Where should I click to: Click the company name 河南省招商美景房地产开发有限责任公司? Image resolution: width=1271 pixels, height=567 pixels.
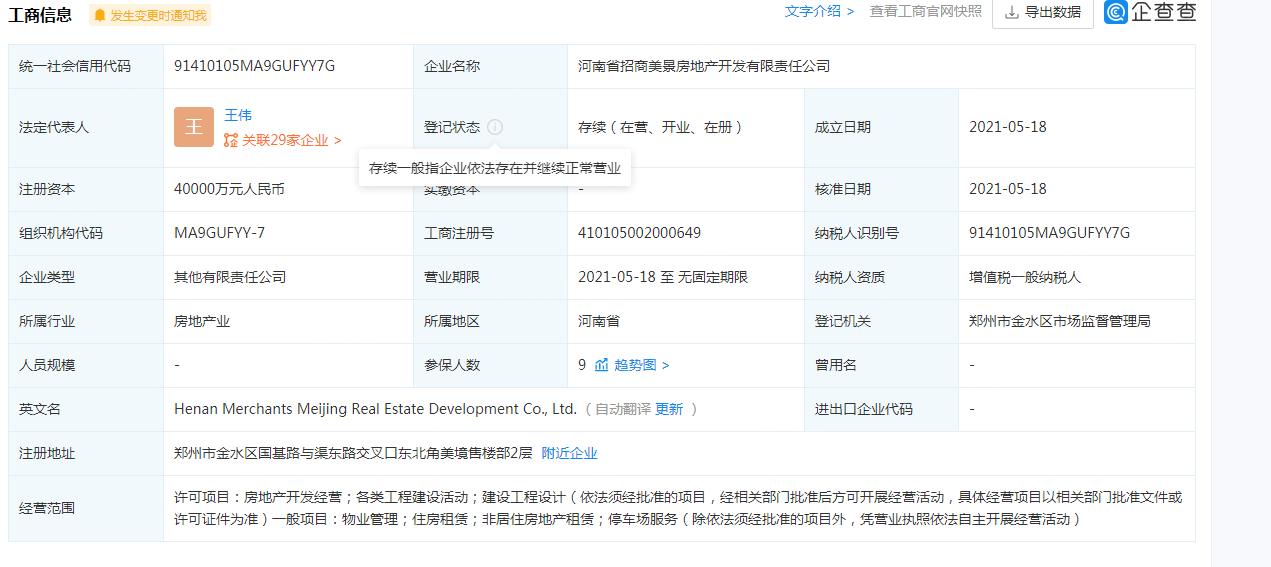tap(704, 66)
